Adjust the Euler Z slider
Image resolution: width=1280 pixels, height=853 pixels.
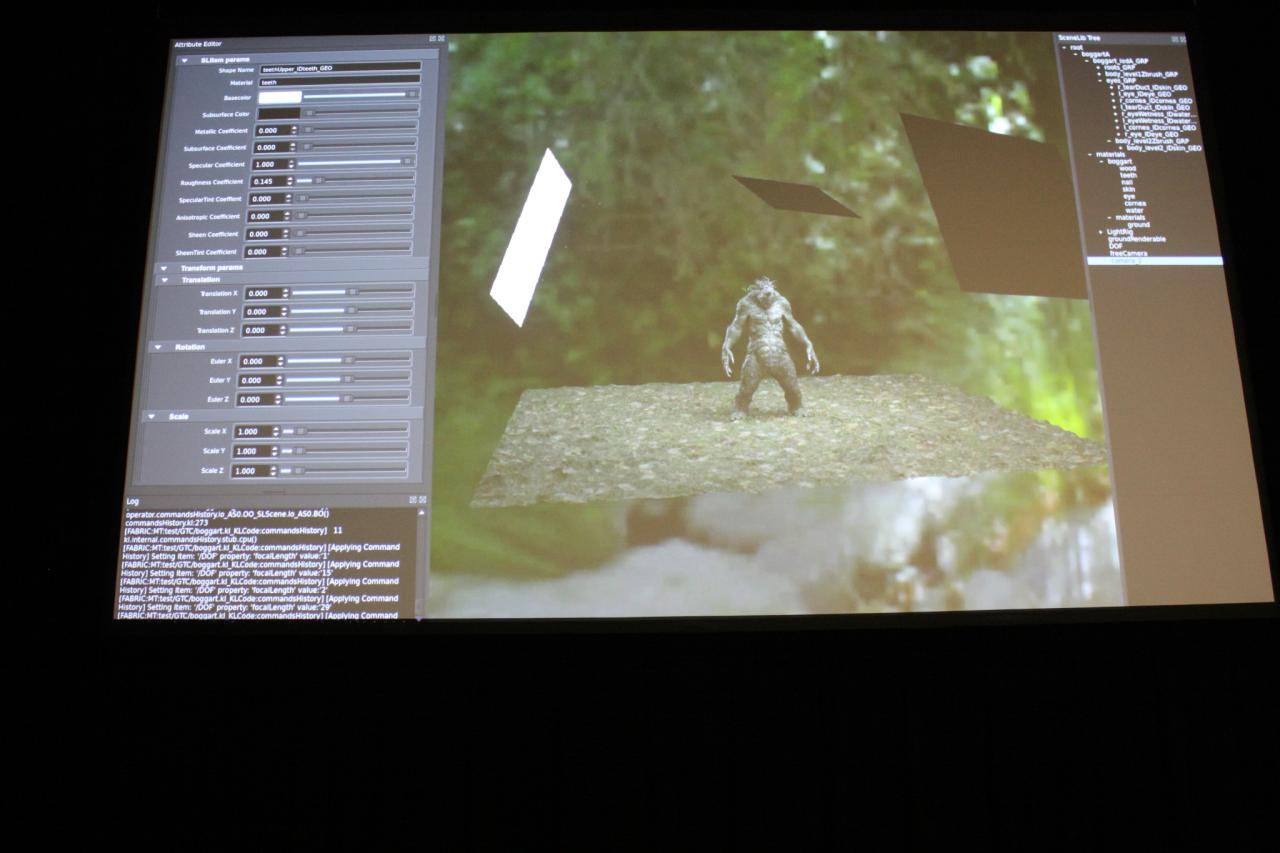click(346, 397)
